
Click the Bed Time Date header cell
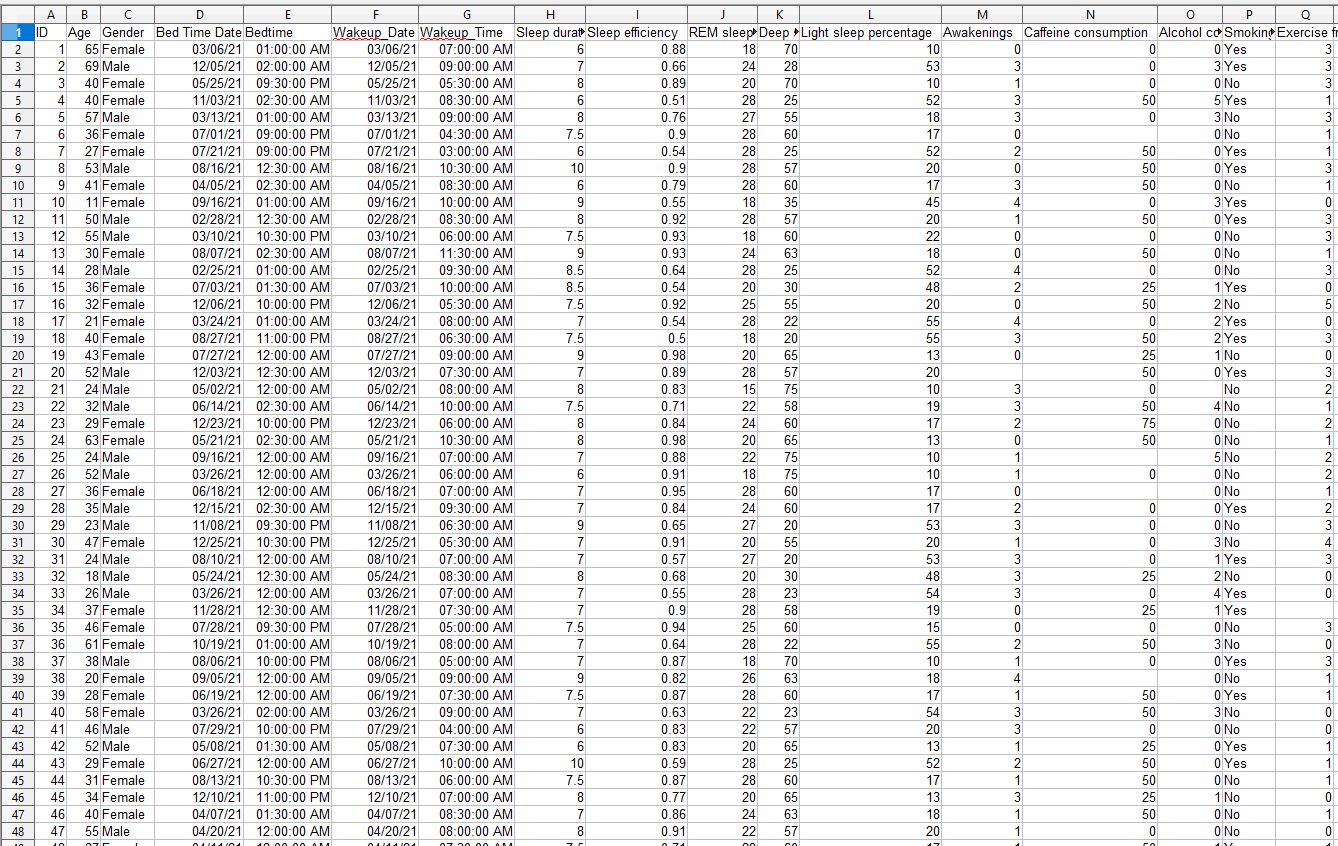click(198, 32)
